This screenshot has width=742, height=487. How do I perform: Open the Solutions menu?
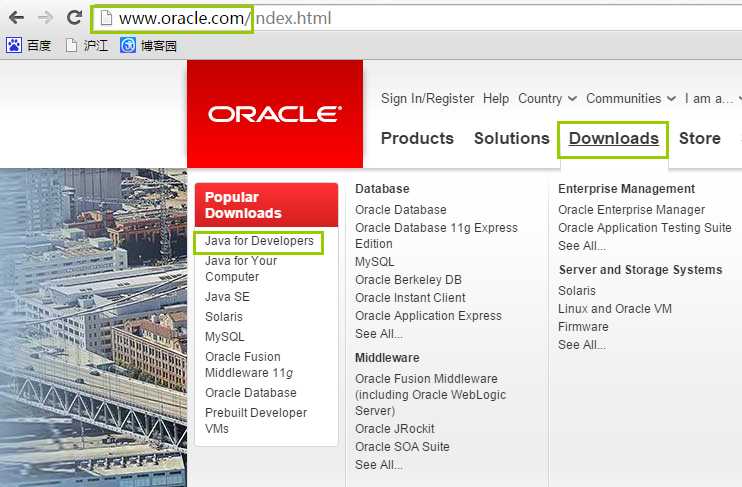512,138
